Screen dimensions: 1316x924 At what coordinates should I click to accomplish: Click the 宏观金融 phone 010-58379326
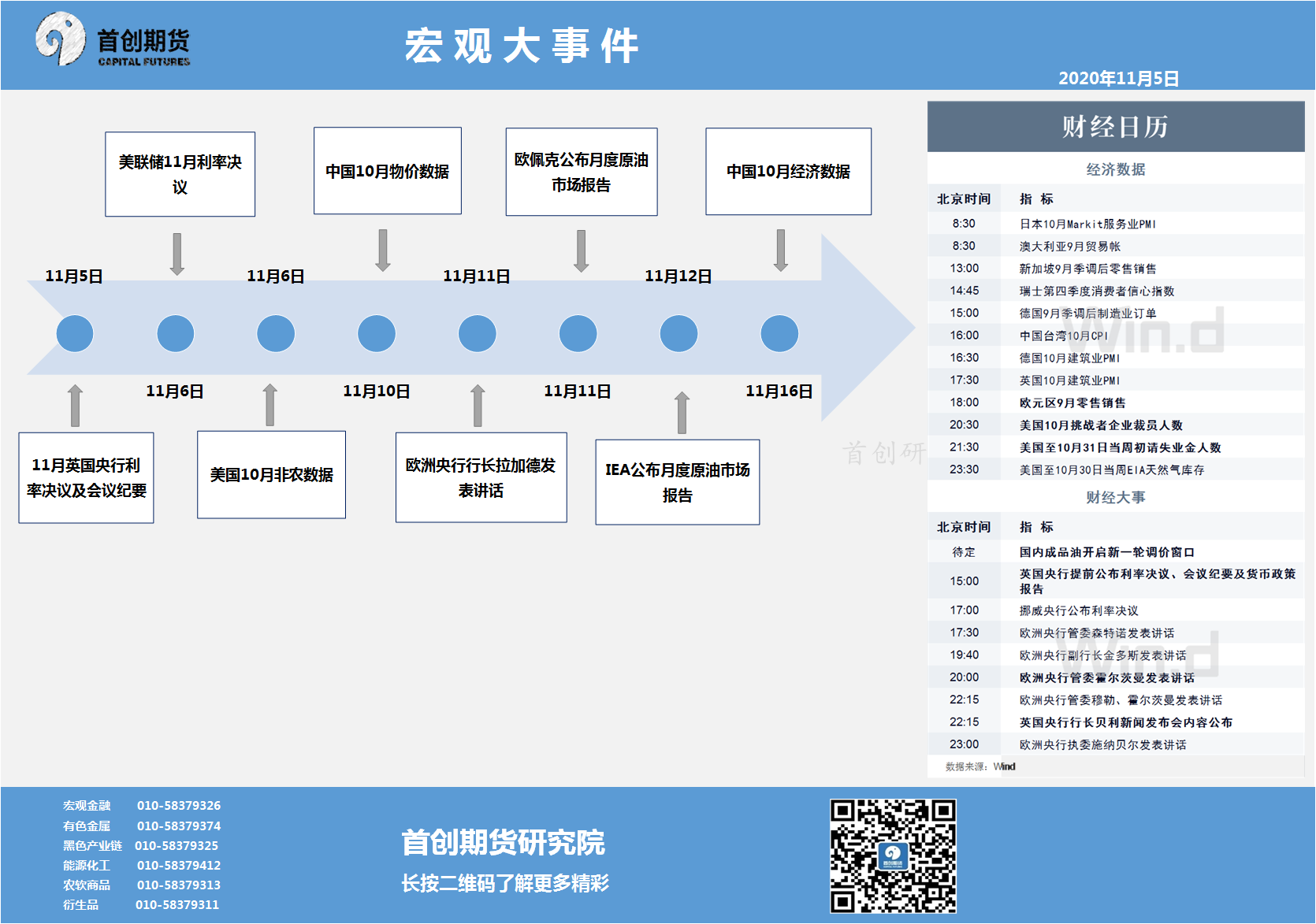[x=179, y=806]
